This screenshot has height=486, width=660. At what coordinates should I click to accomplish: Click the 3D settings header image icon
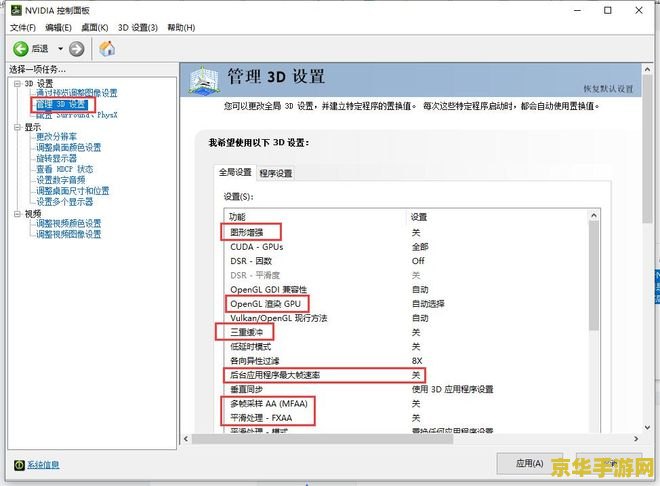[204, 80]
